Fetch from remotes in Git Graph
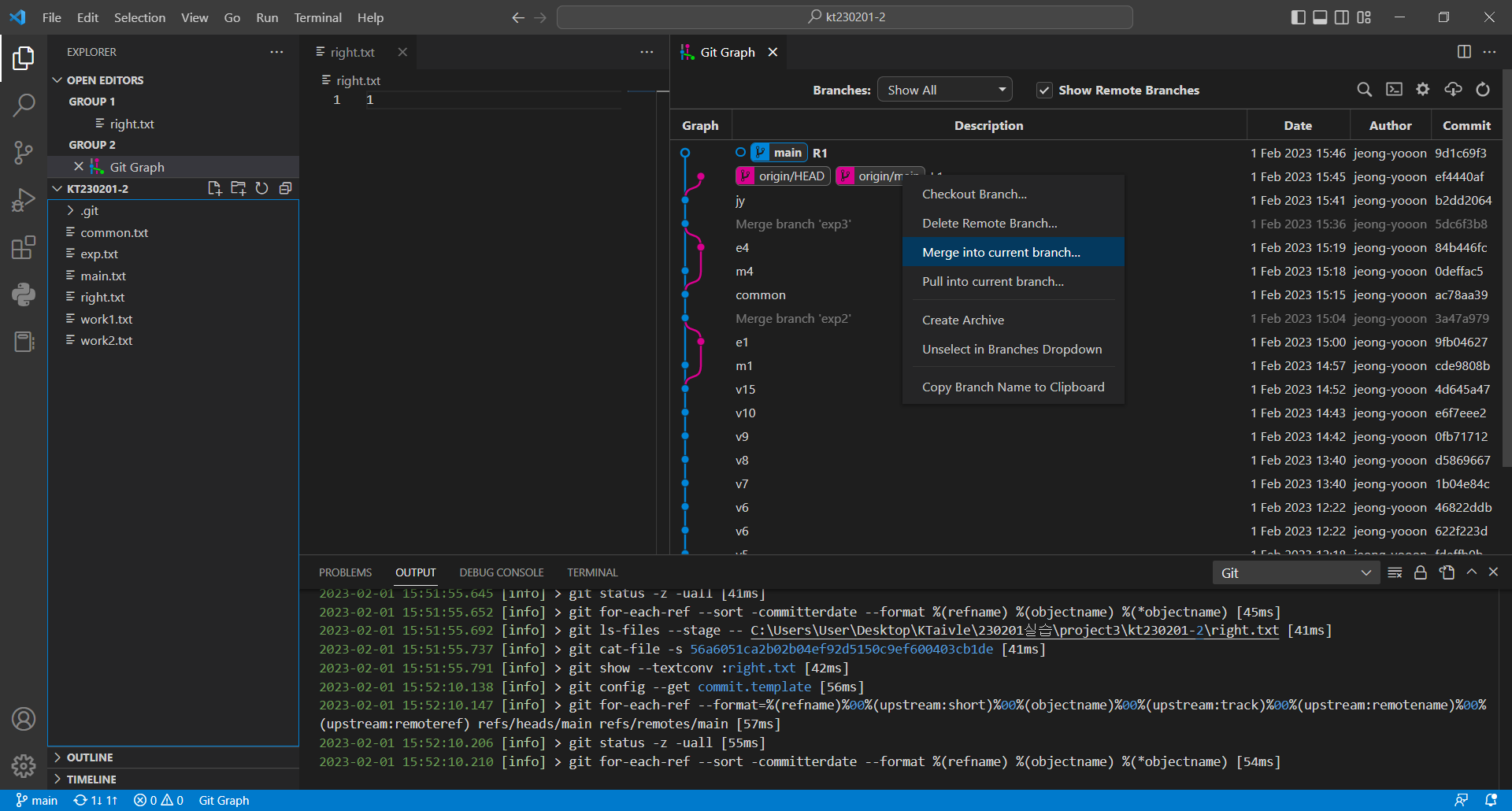The width and height of the screenshot is (1512, 811). (x=1453, y=90)
